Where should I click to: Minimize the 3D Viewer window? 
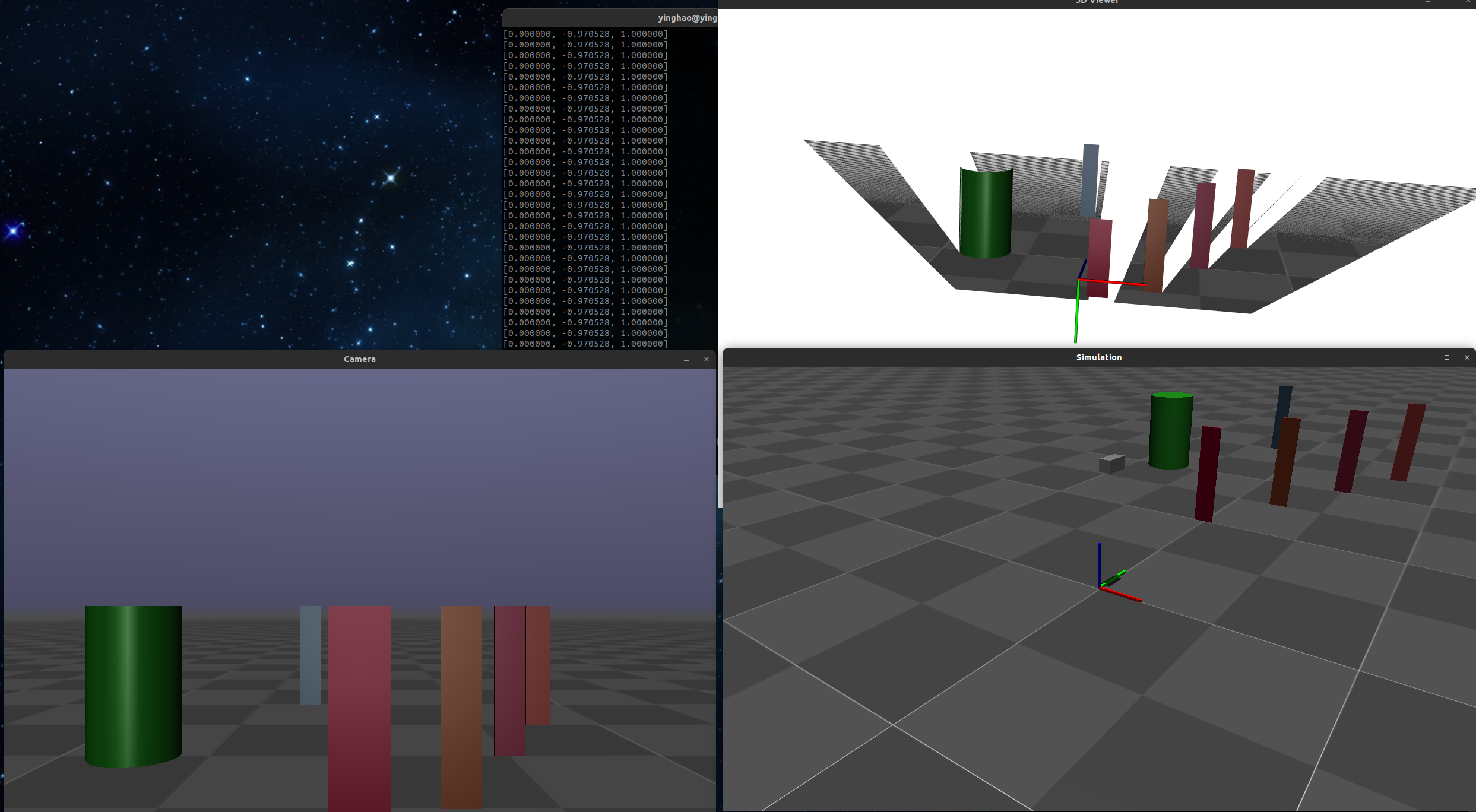tap(1429, 2)
